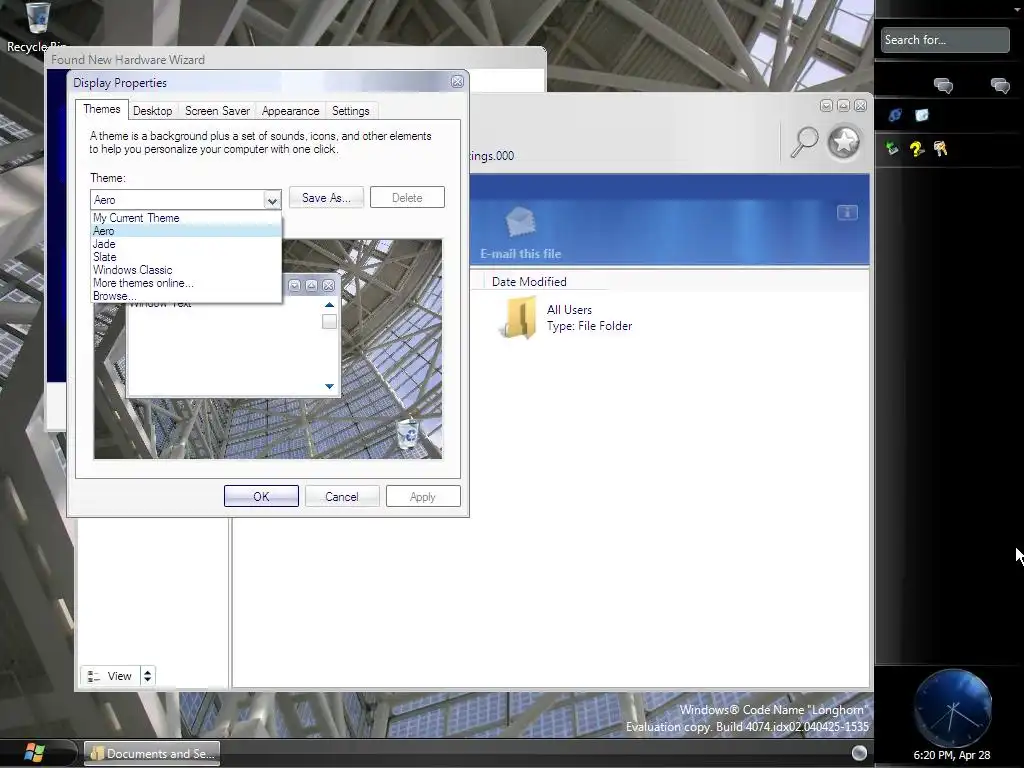This screenshot has width=1024, height=768.
Task: Switch to the Screen Saver tab
Action: click(217, 111)
